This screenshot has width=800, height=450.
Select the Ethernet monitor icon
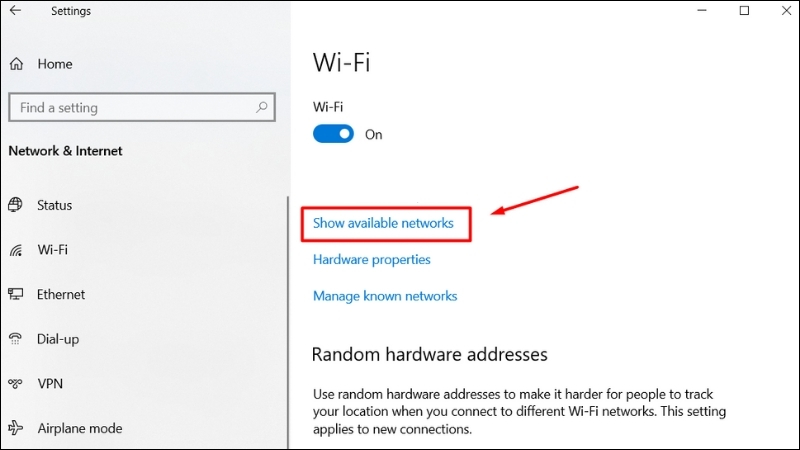(15, 294)
